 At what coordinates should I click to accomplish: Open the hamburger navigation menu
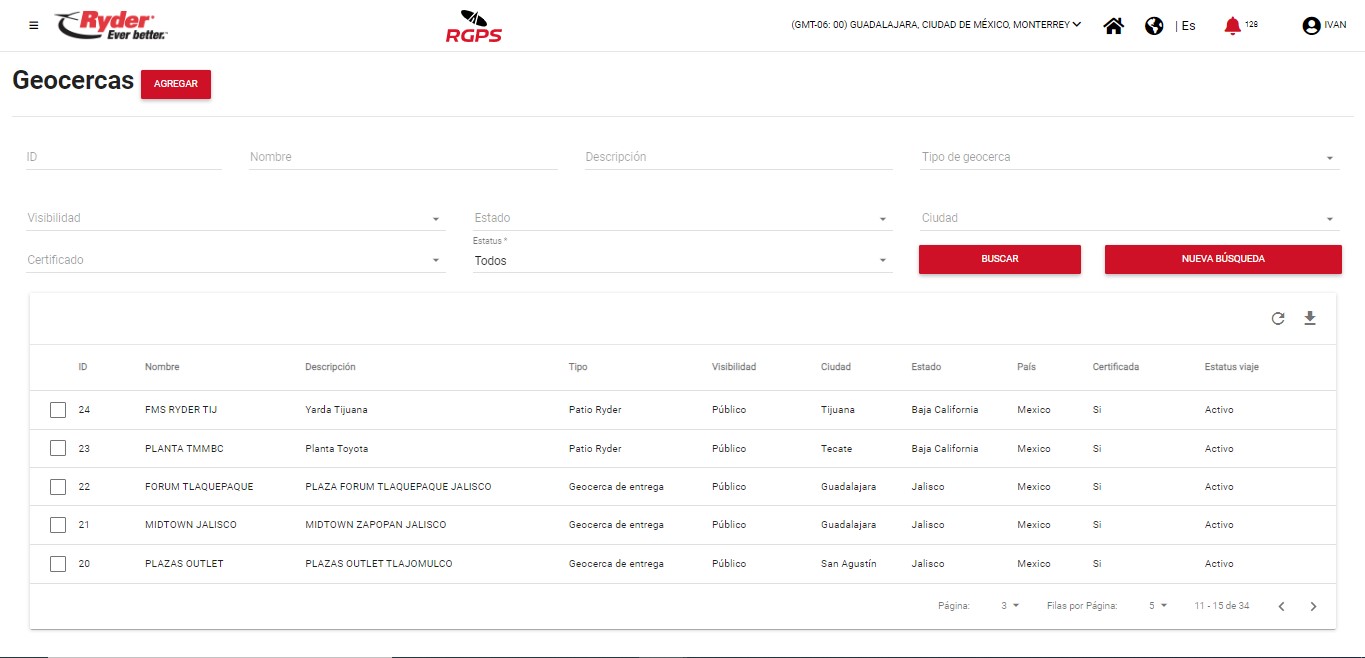point(34,26)
